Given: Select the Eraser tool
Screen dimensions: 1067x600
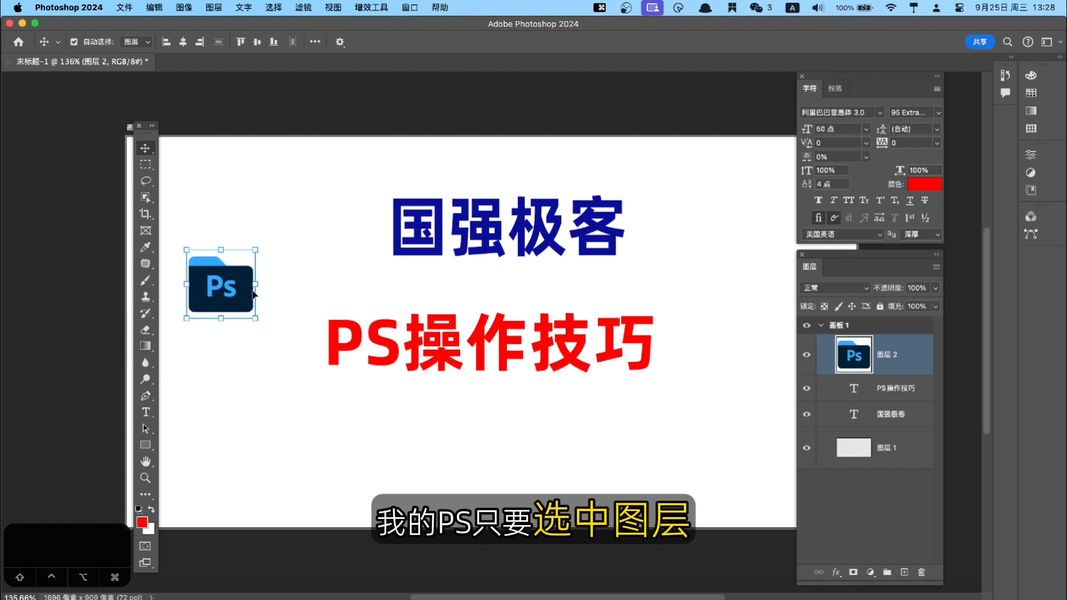Looking at the screenshot, I should 145,329.
